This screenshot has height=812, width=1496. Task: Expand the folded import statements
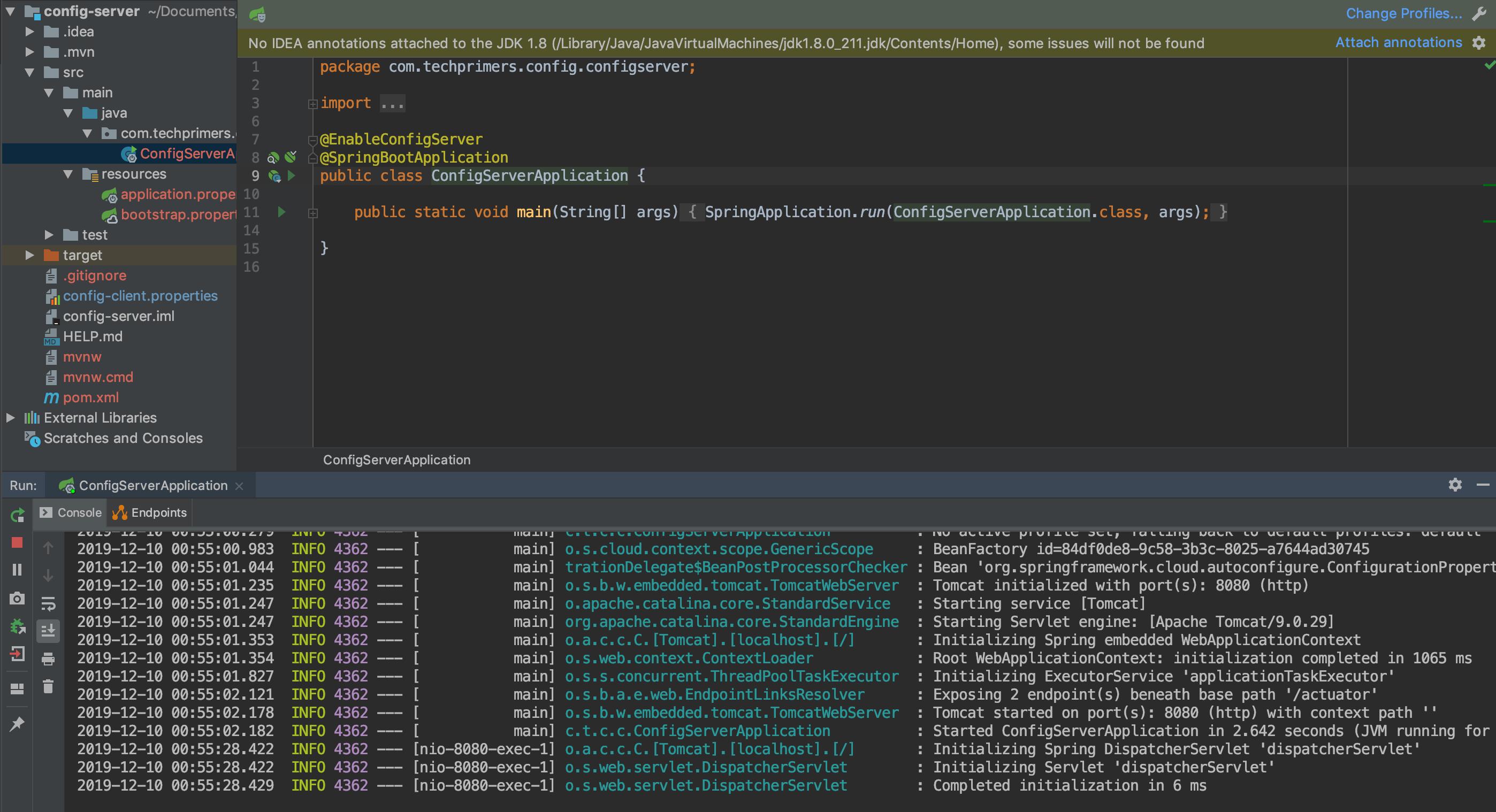[312, 104]
